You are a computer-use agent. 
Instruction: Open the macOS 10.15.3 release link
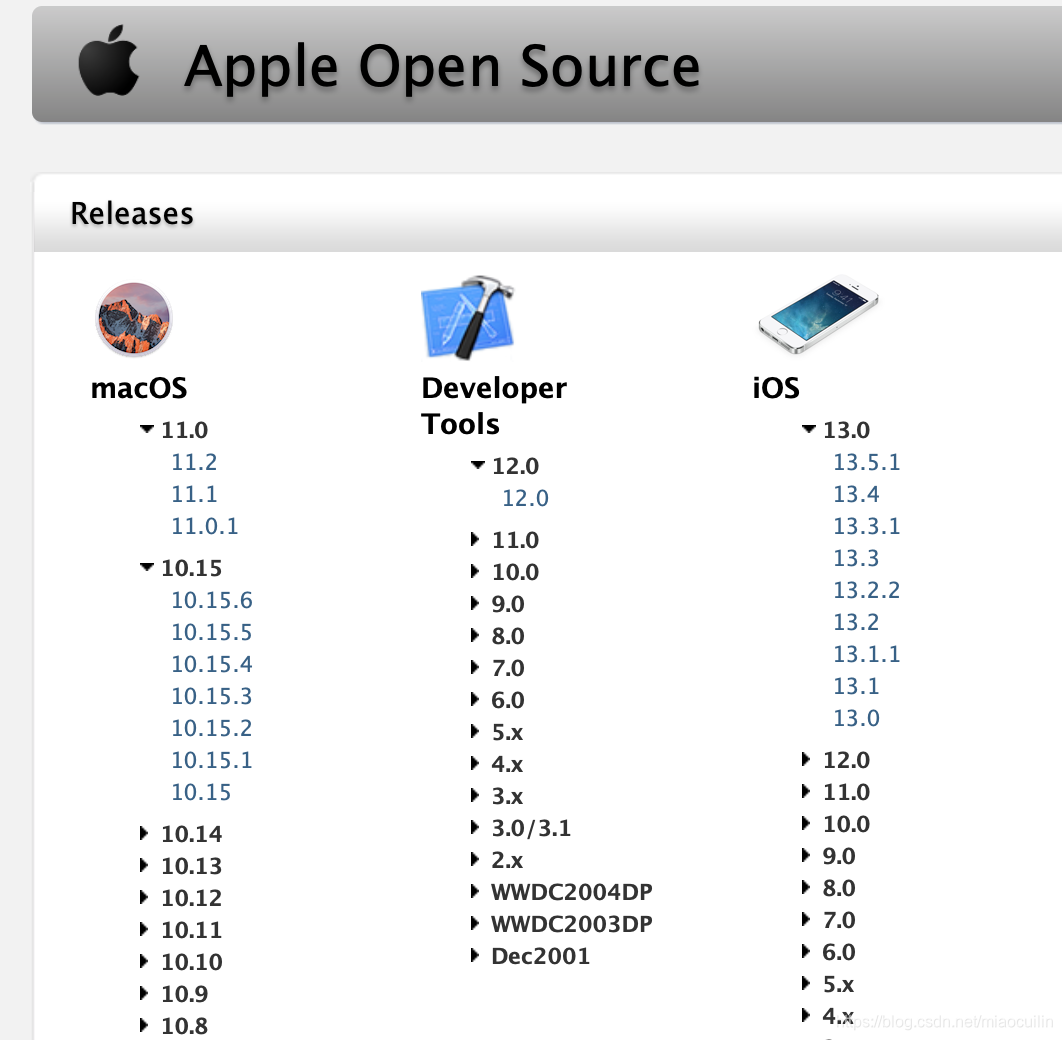point(212,696)
